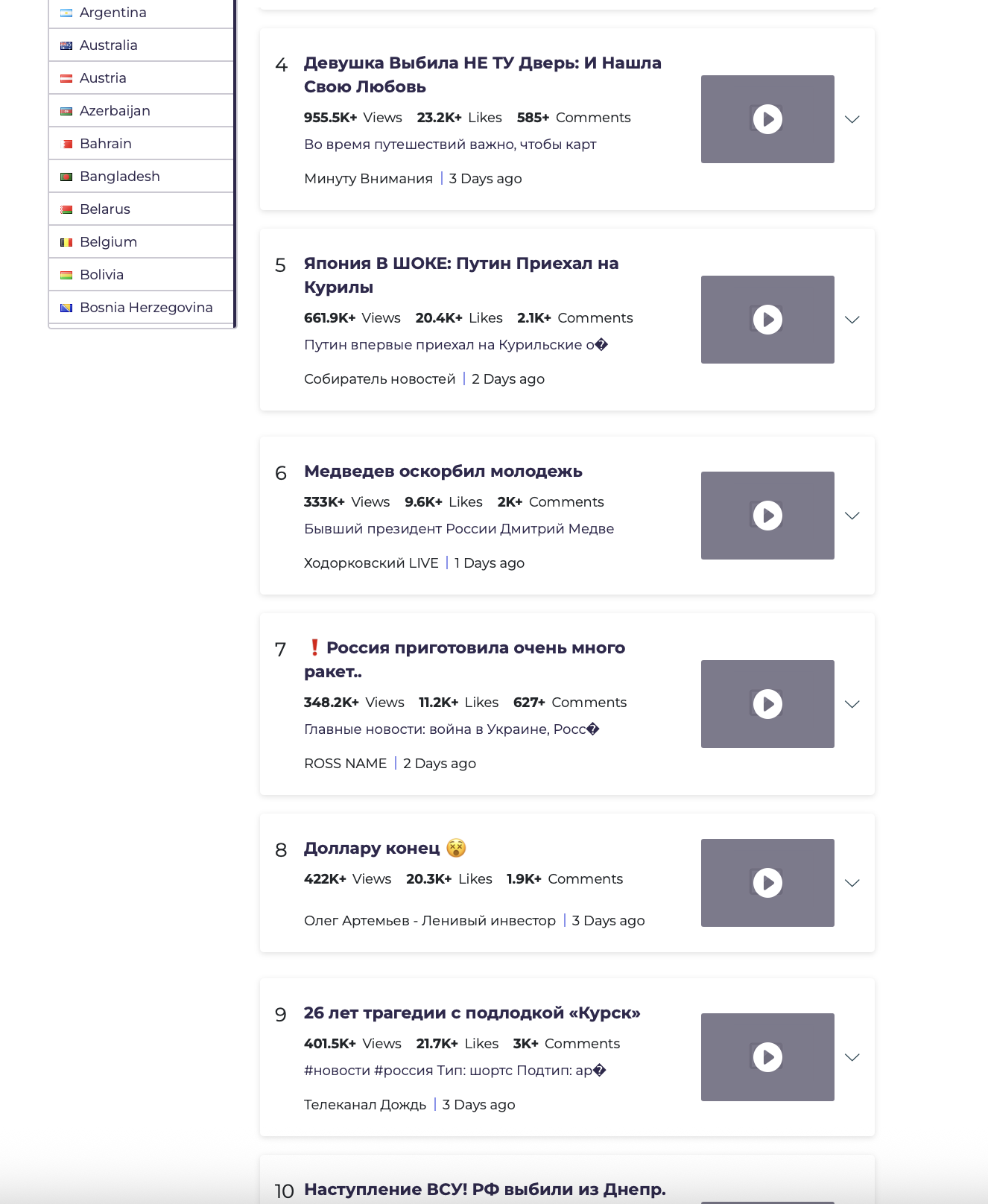Choose Bosnia Herzegovina from country list
Screen dimensions: 988x1204
141,308
